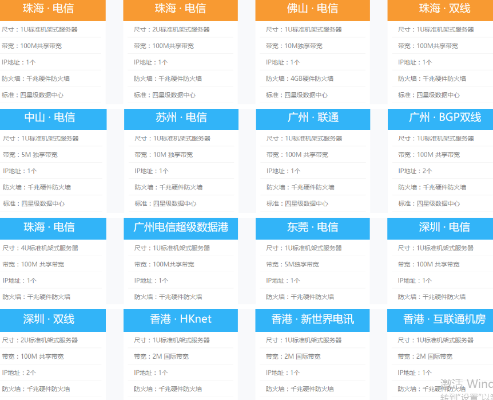Image resolution: width=493 pixels, height=400 pixels.
Task: Click IP地址：1个 in 中山·电信 card
Action: (x=19, y=171)
